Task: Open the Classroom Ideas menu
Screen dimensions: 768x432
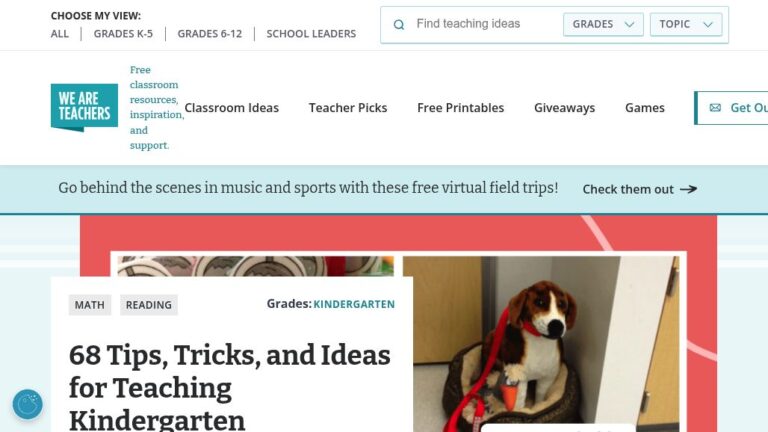Action: (232, 108)
